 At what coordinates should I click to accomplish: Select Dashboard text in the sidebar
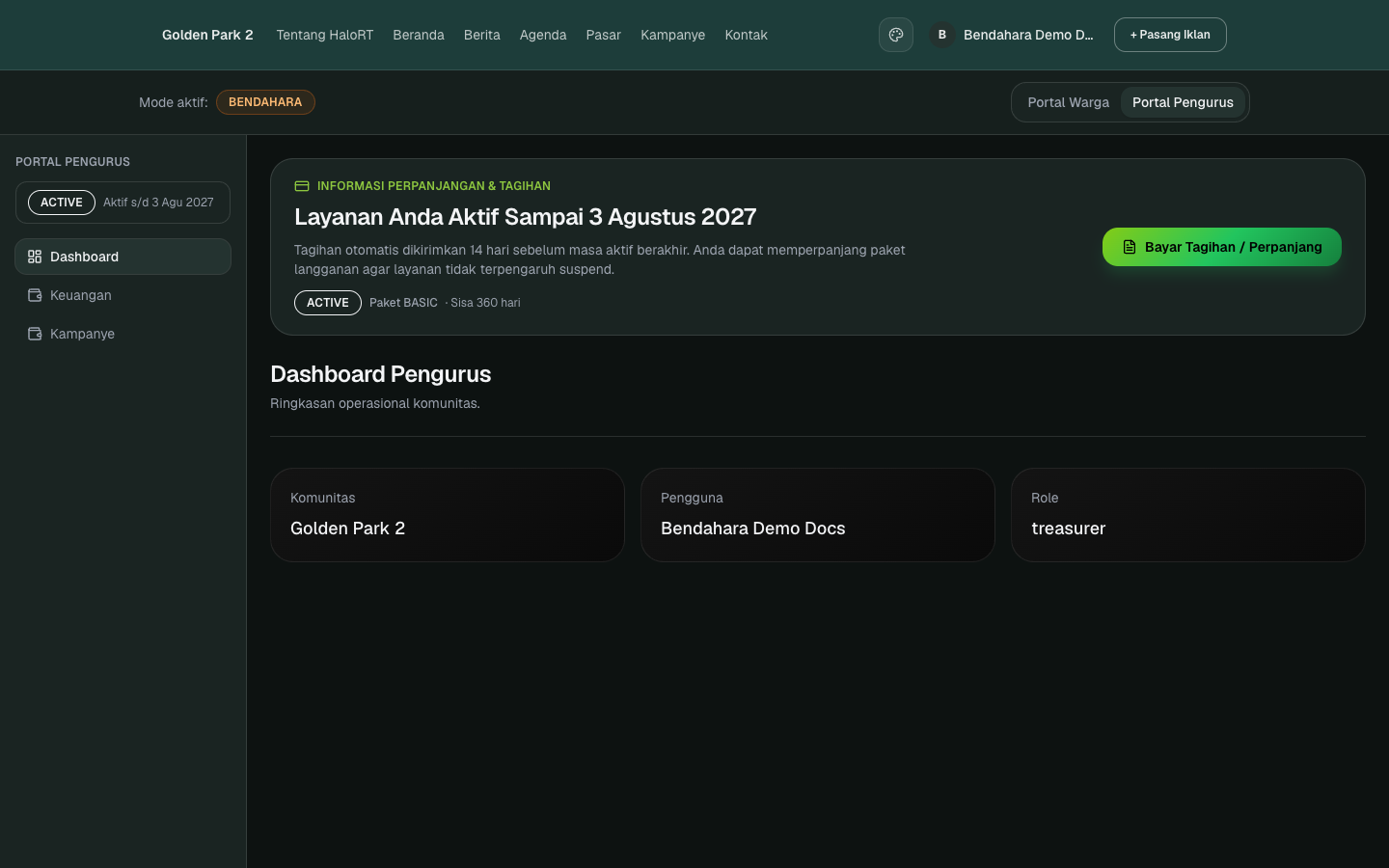[85, 257]
